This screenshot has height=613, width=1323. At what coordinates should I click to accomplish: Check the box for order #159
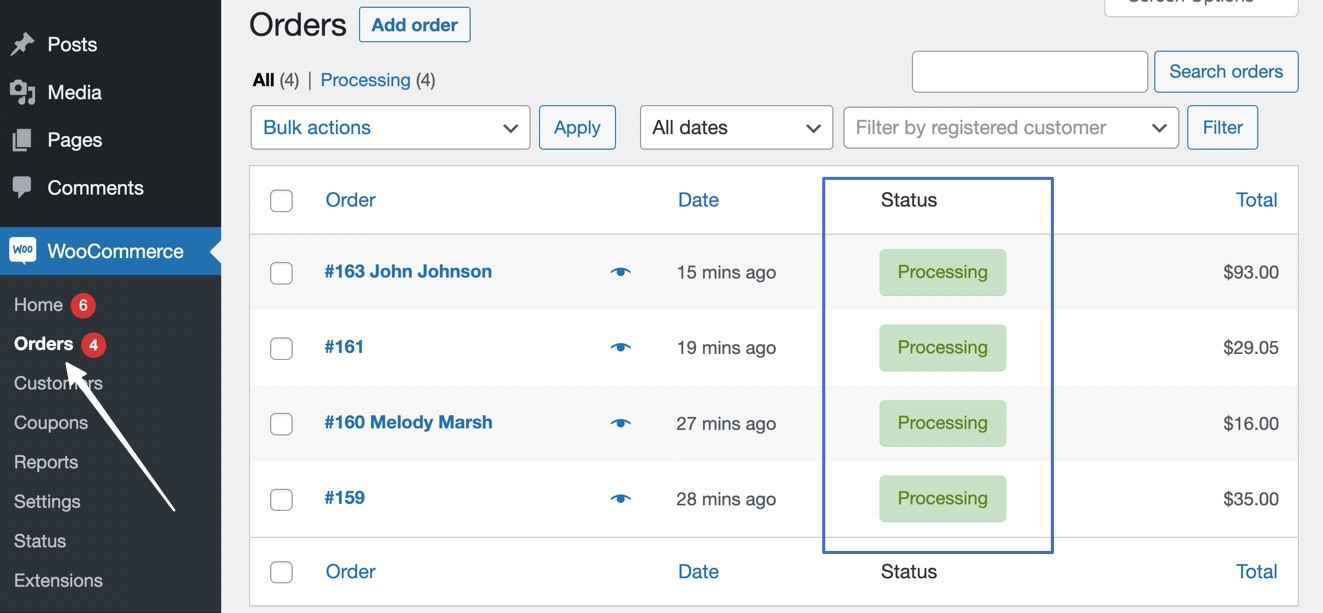pyautogui.click(x=281, y=499)
